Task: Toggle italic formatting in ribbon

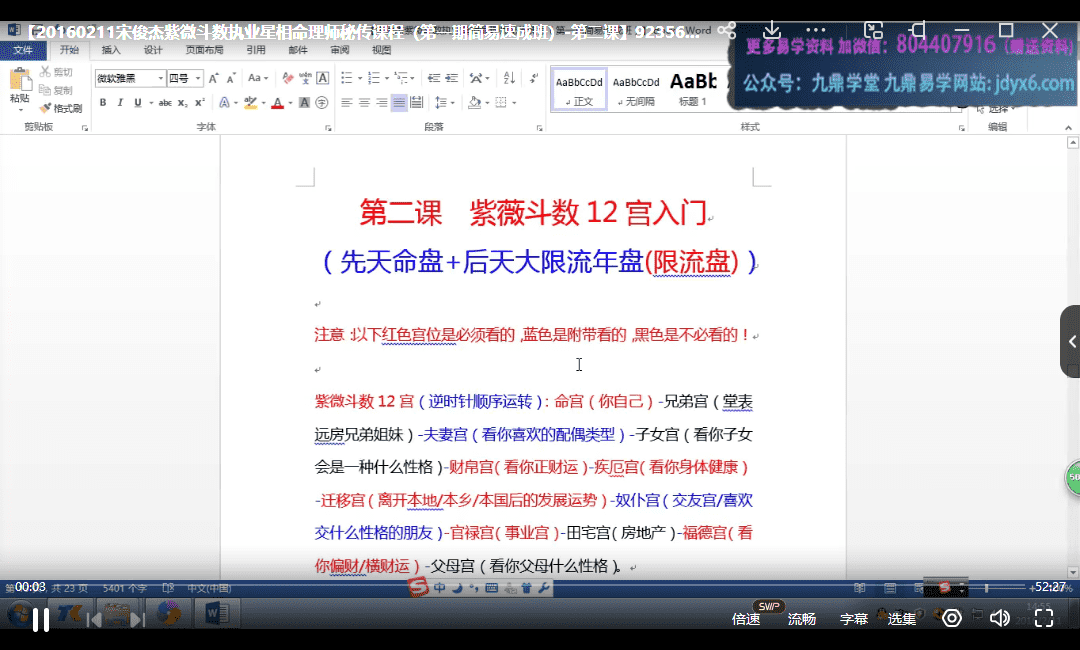Action: [120, 103]
